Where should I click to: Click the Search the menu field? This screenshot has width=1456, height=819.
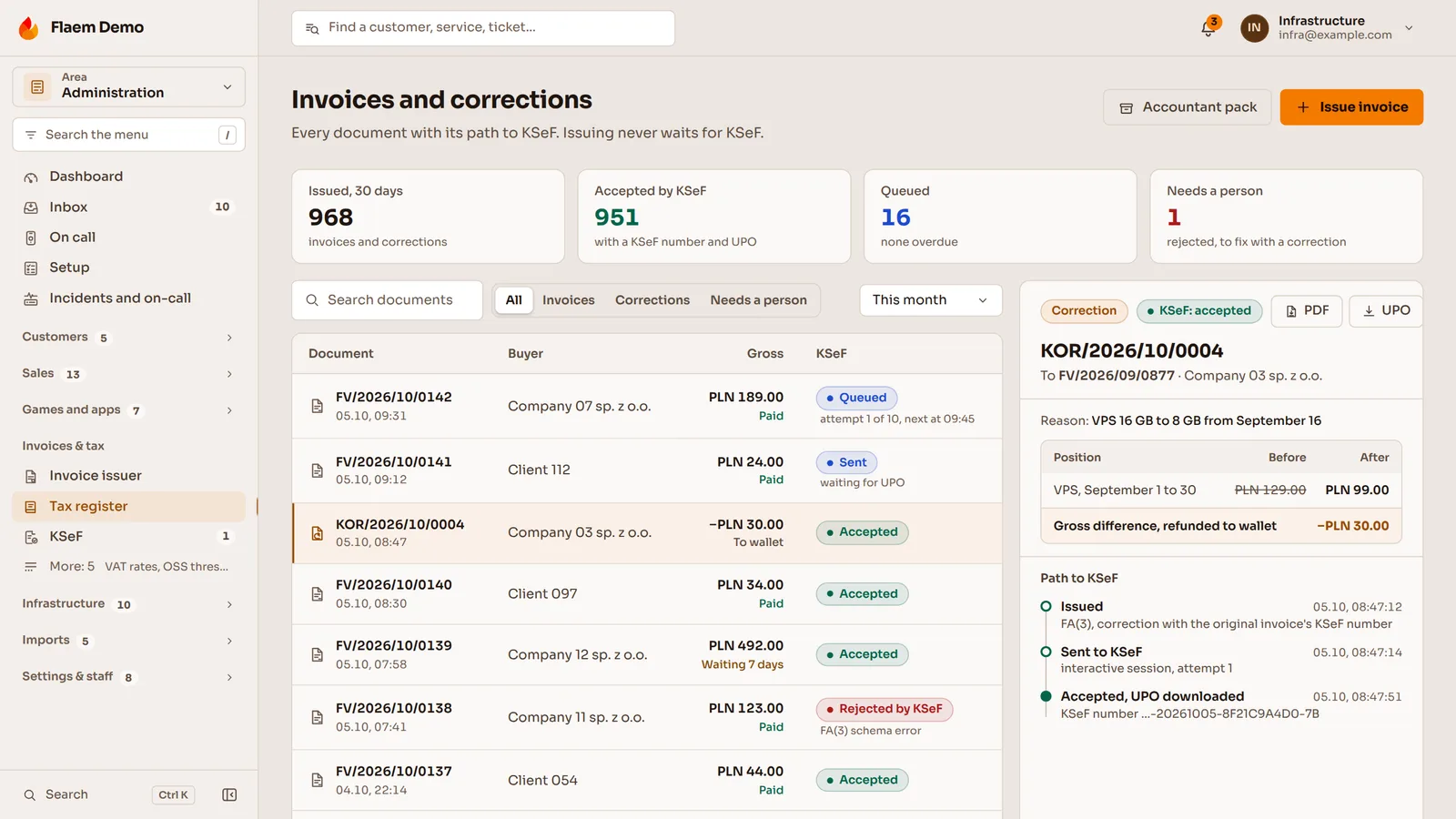(128, 135)
